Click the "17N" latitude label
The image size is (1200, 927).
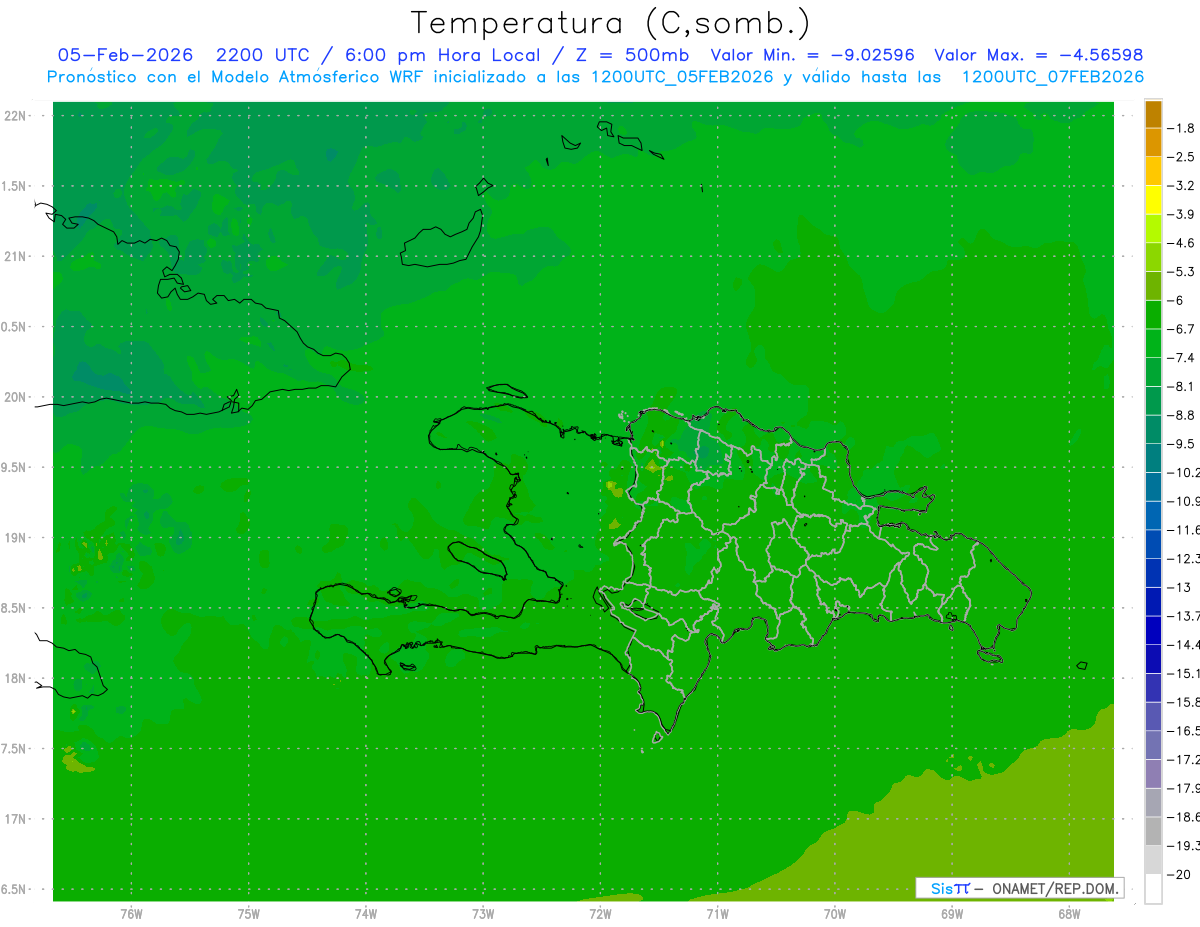tap(15, 819)
